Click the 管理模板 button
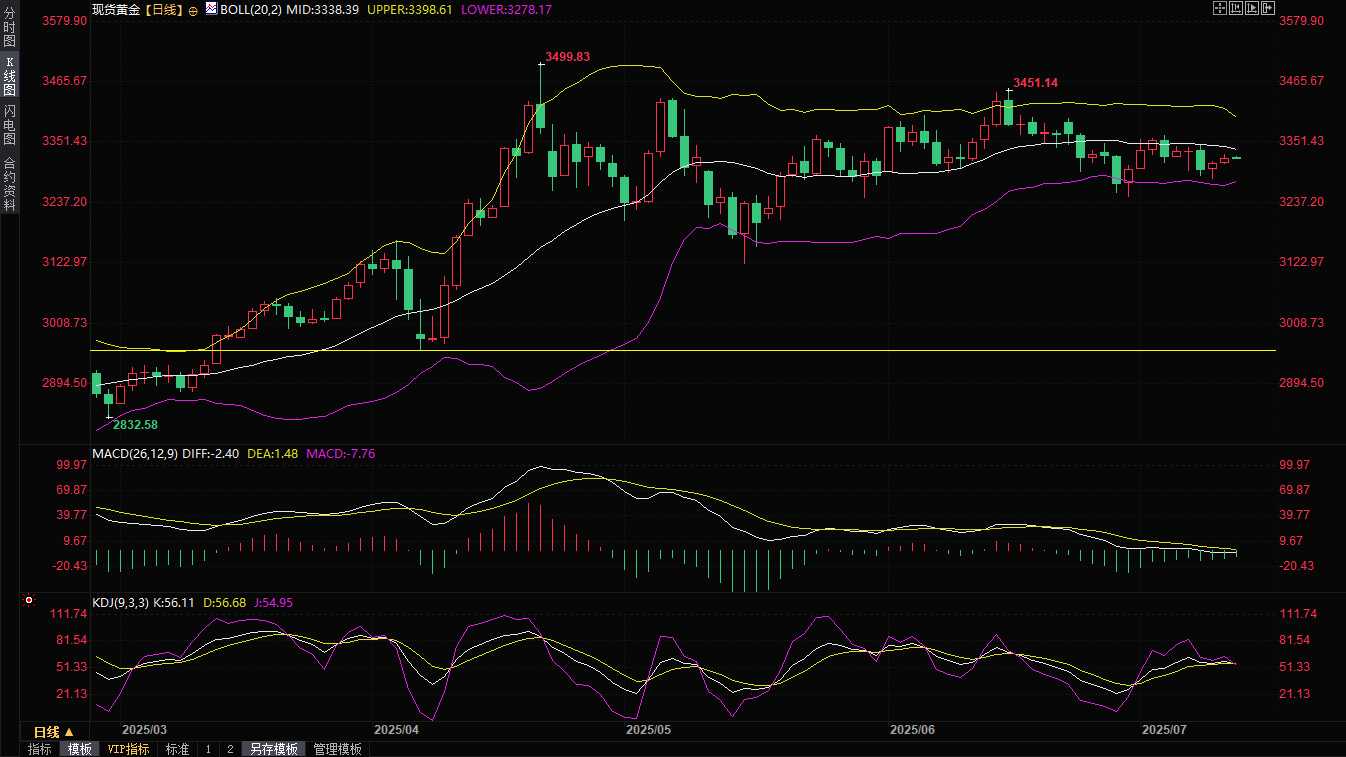The width and height of the screenshot is (1346, 757). tap(337, 749)
